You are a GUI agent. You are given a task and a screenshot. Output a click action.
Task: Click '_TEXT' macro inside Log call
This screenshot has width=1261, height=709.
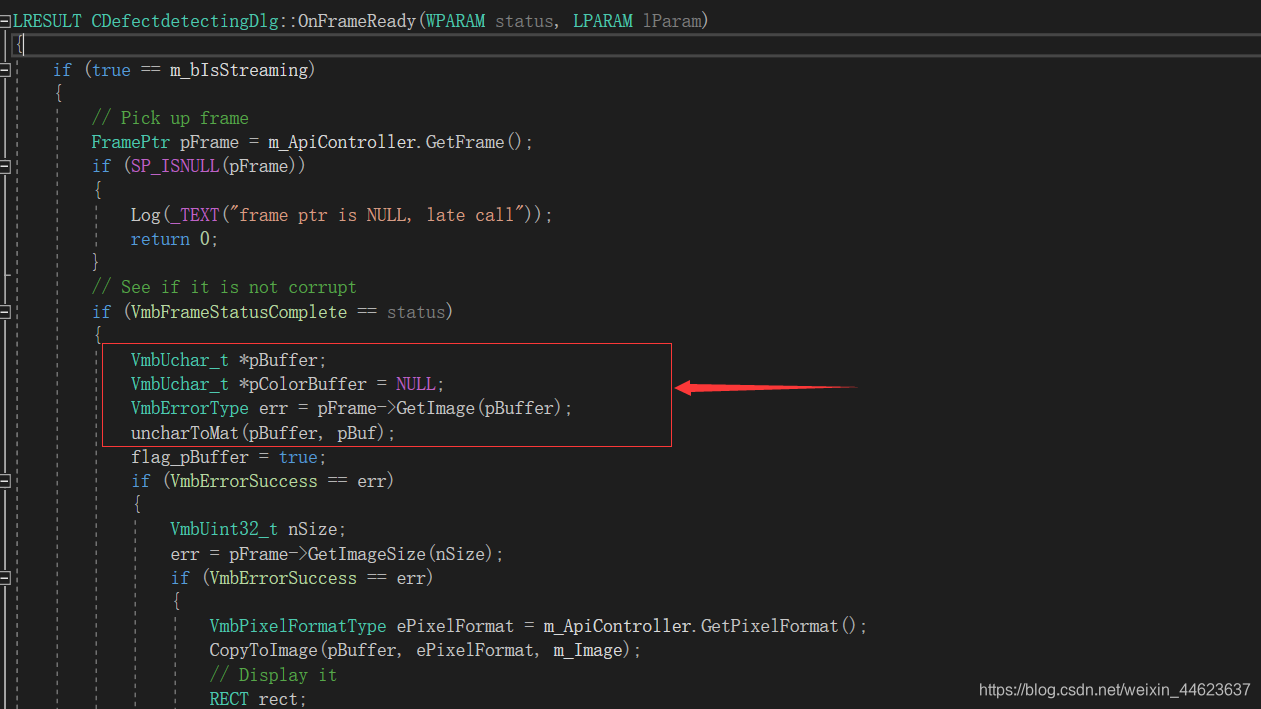[194, 215]
